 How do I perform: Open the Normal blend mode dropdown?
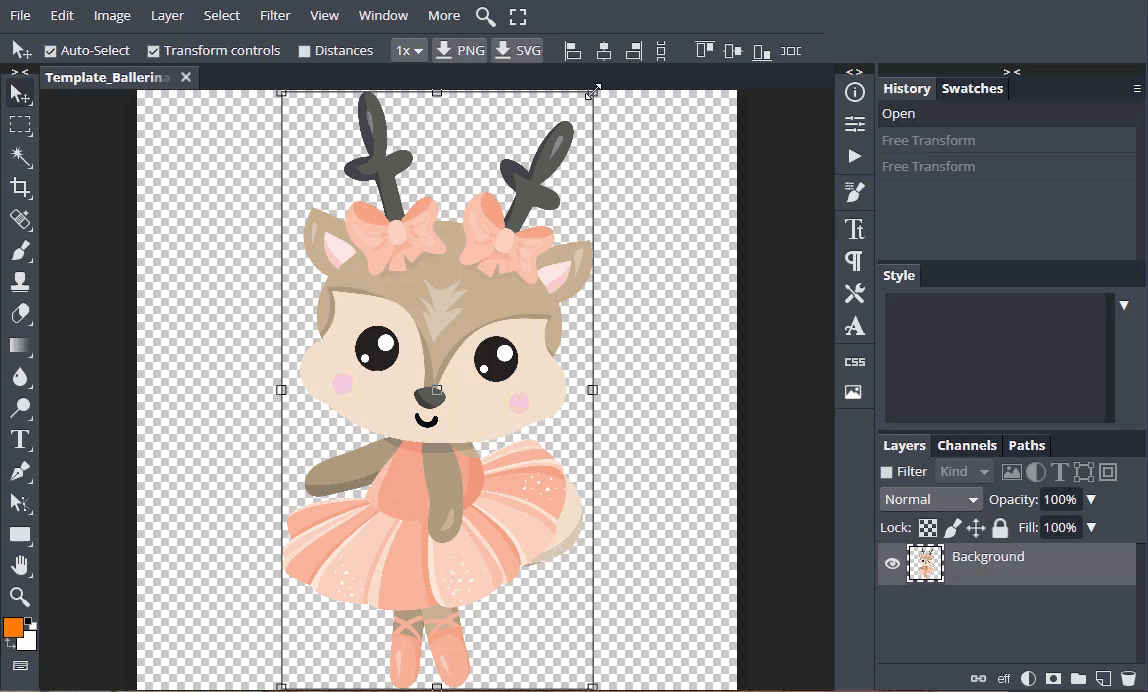[x=931, y=499]
